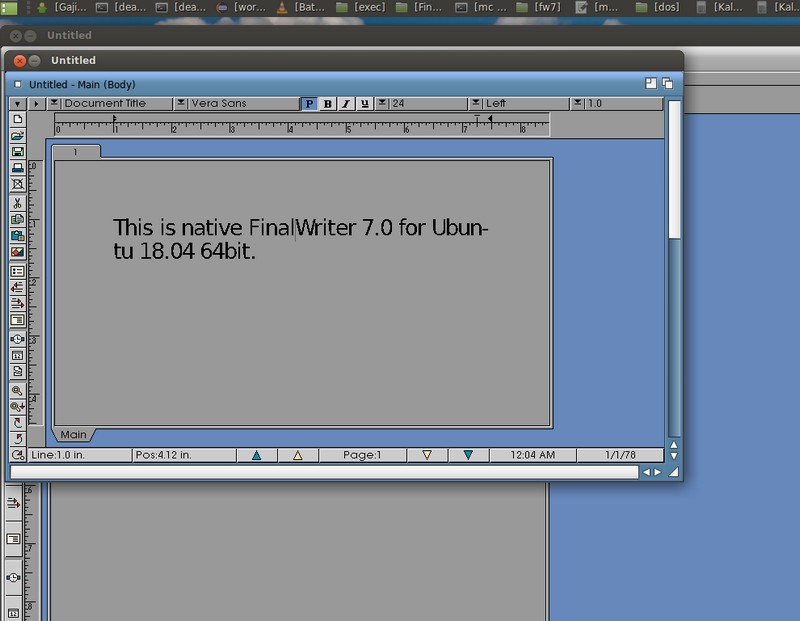The width and height of the screenshot is (800, 621).
Task: Cut selection with the scissors icon
Action: point(17,203)
